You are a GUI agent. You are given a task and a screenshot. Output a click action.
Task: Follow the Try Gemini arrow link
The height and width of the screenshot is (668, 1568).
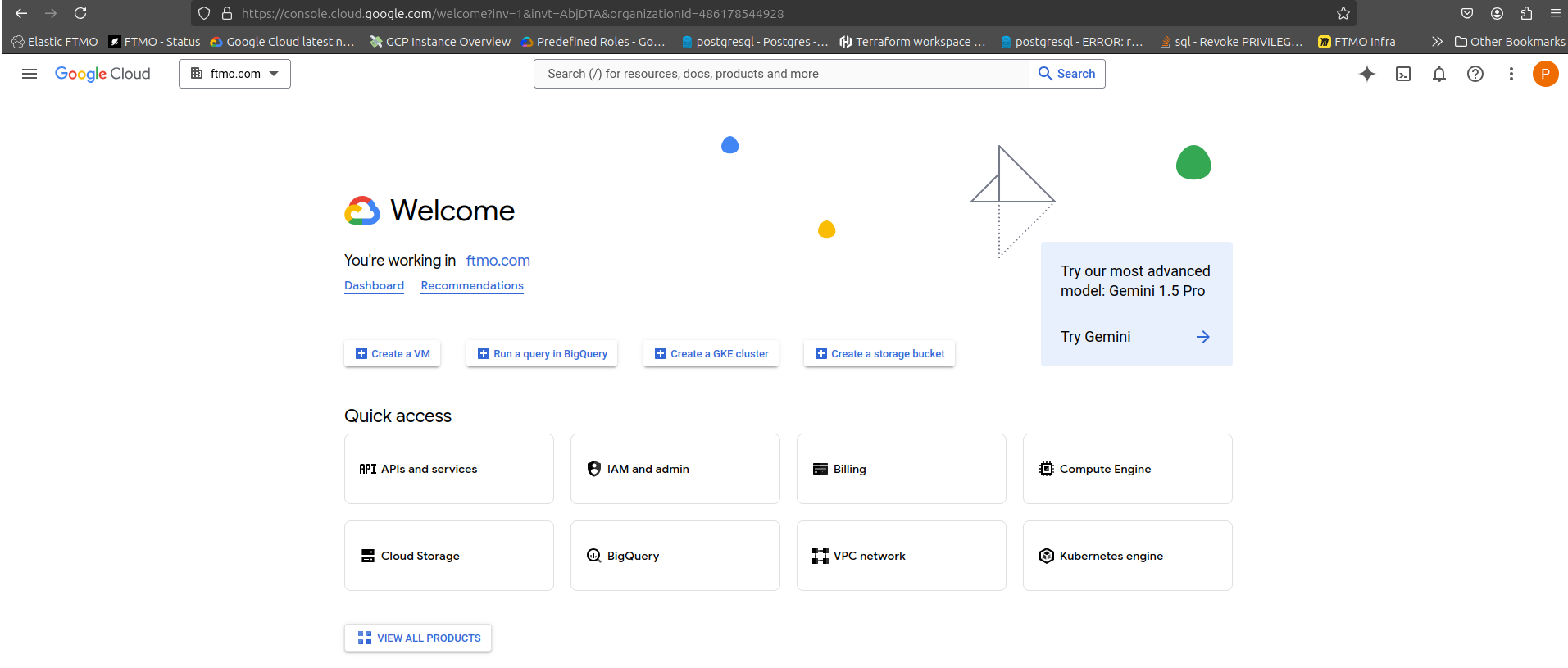point(1202,337)
